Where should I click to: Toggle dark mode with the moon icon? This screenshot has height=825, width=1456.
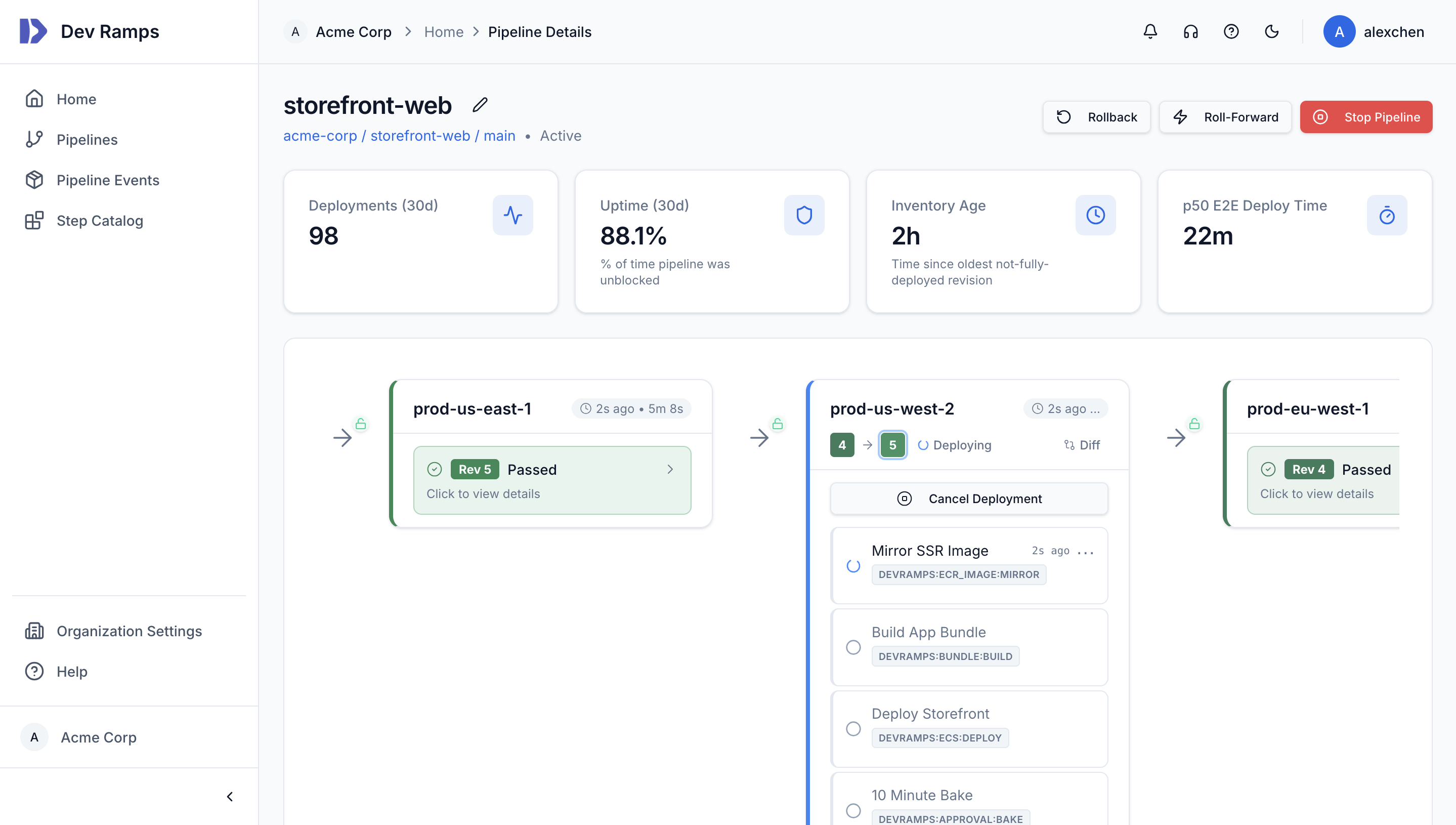point(1272,32)
